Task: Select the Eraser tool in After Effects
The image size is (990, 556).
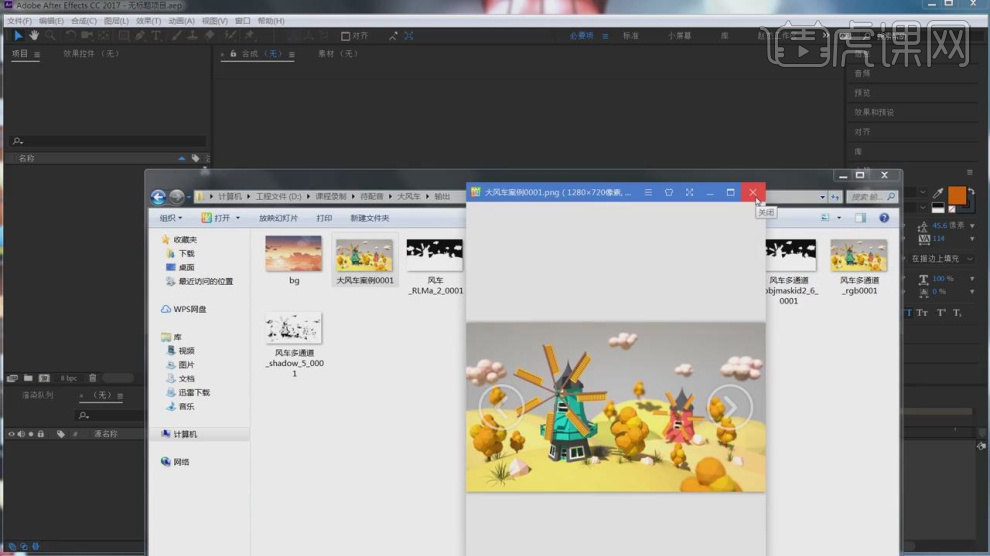Action: point(210,36)
